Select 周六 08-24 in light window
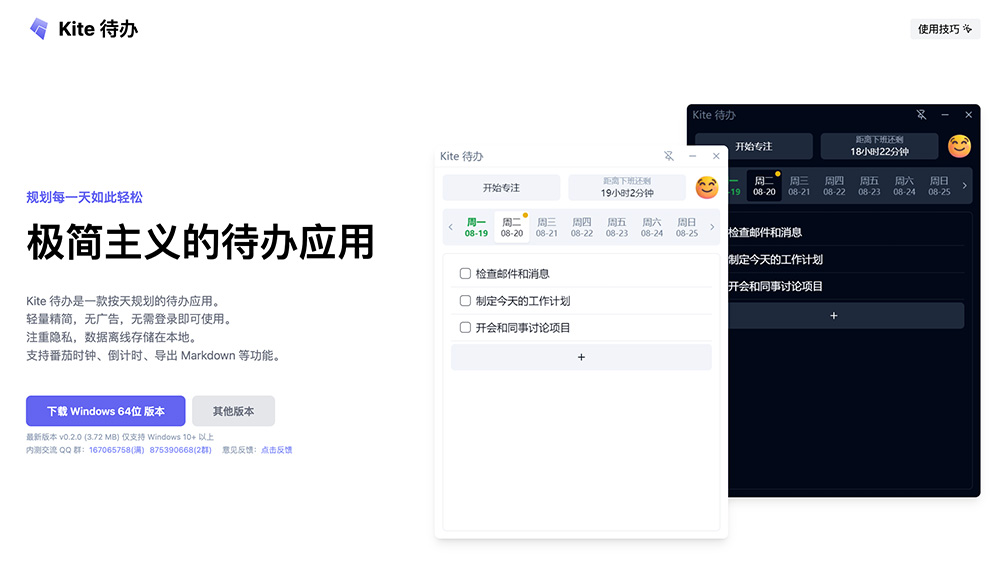Image resolution: width=1000 pixels, height=569 pixels. point(652,227)
